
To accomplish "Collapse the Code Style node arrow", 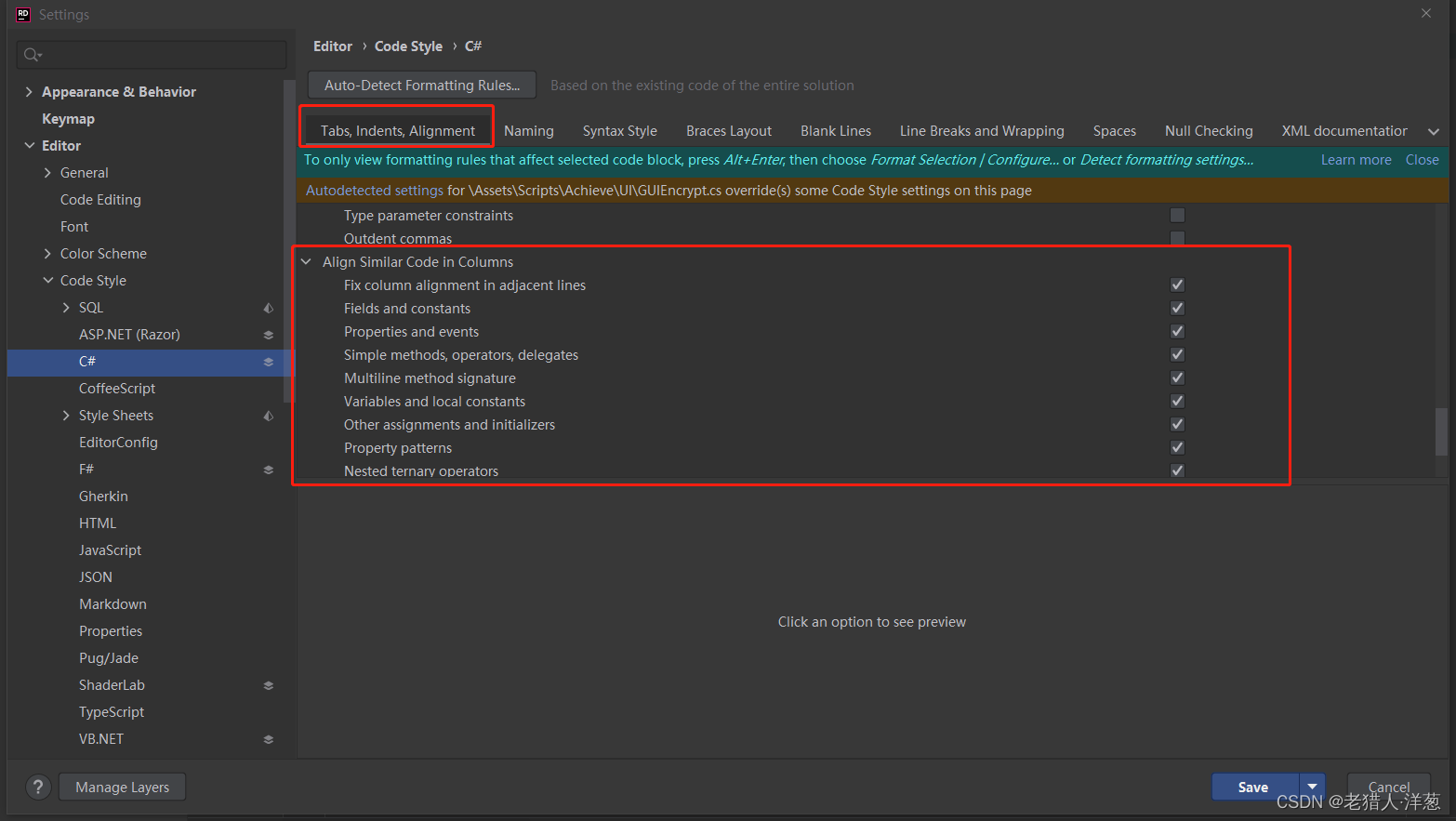I will click(x=47, y=281).
